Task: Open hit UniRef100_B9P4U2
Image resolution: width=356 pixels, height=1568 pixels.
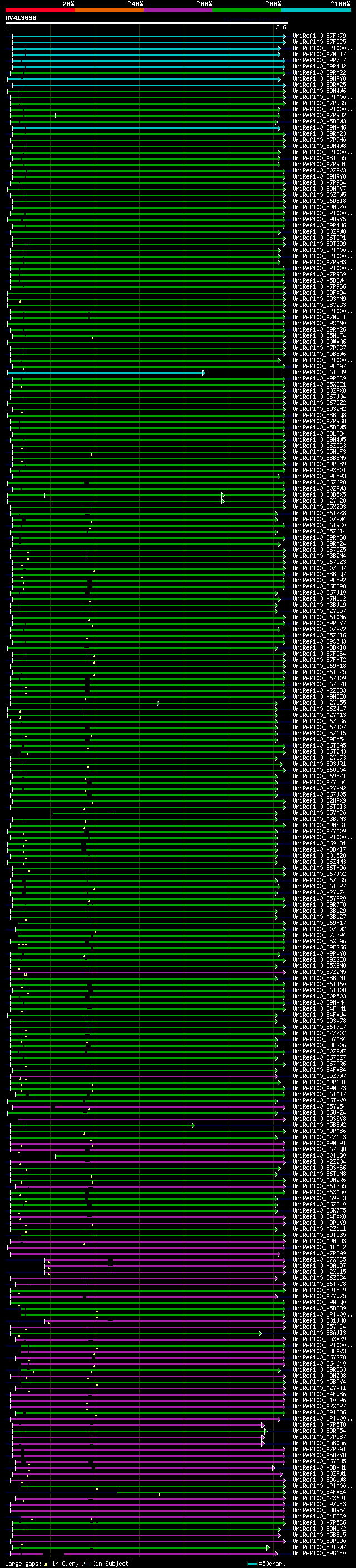Action: [x=319, y=66]
